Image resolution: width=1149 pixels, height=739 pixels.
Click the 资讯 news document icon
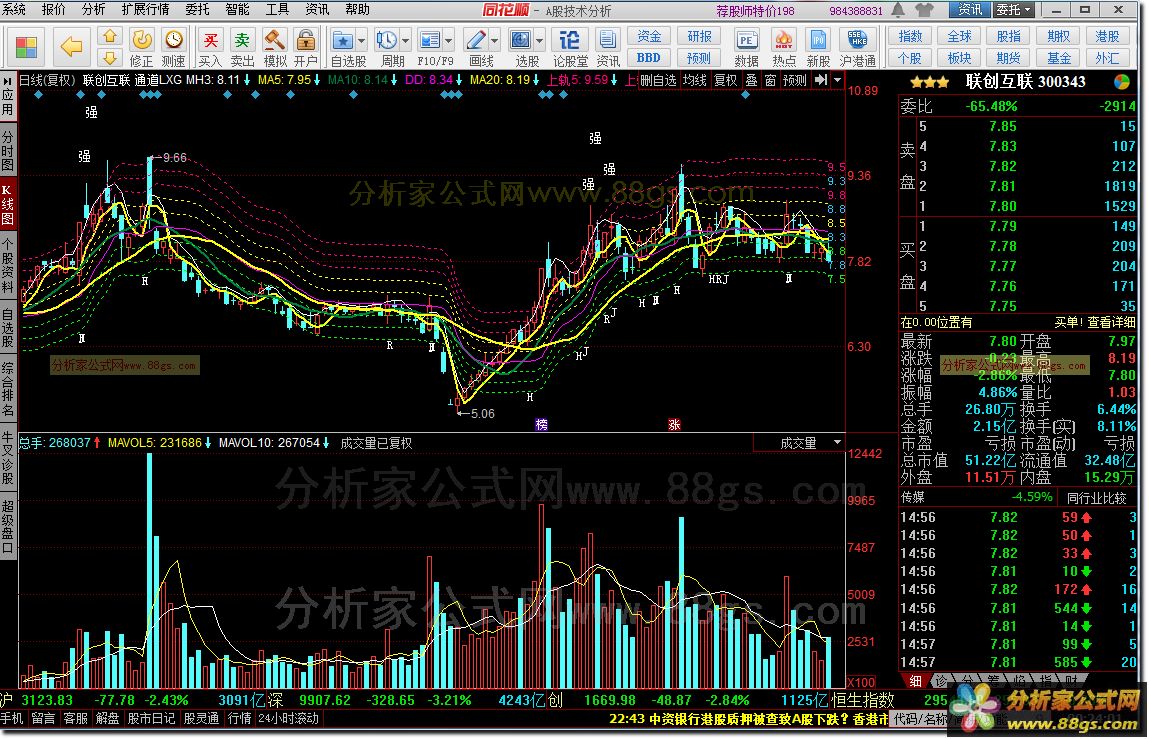pyautogui.click(x=607, y=48)
